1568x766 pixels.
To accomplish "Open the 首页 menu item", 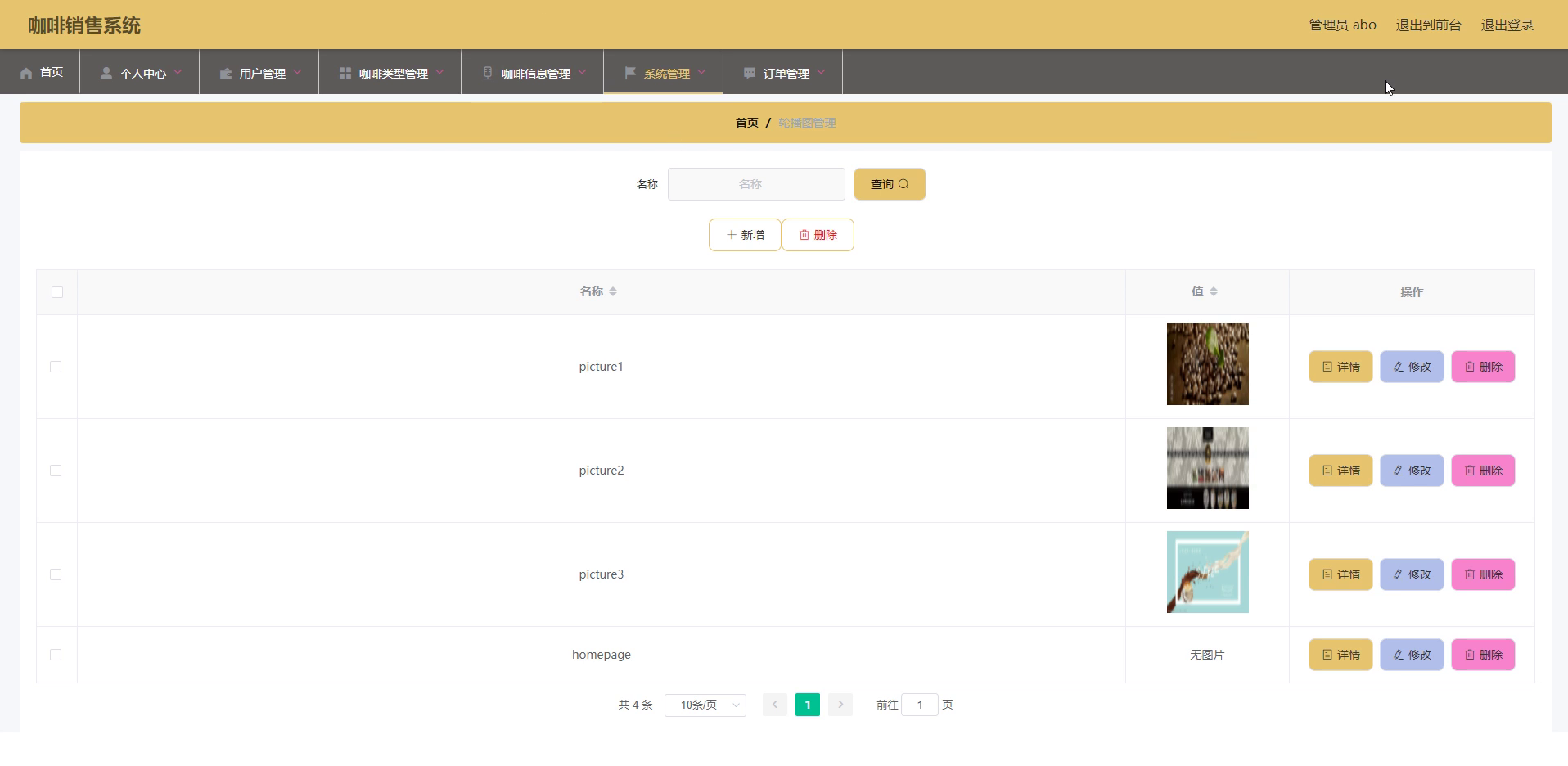I will 40,72.
